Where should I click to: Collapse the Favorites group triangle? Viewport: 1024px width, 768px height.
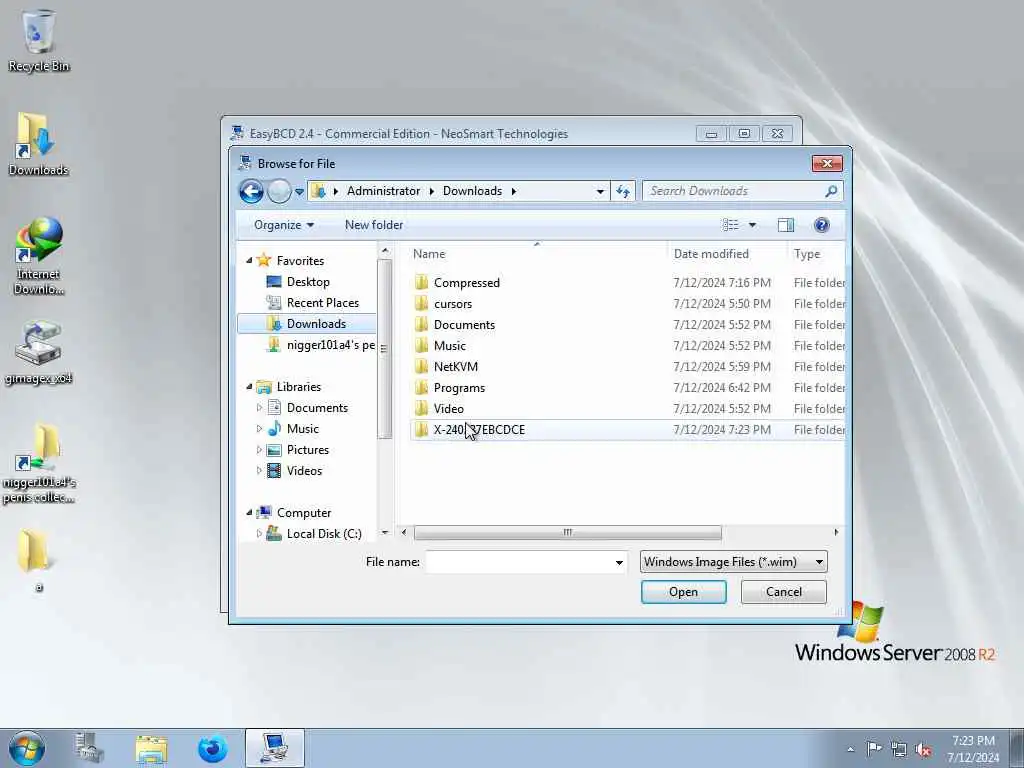click(249, 260)
